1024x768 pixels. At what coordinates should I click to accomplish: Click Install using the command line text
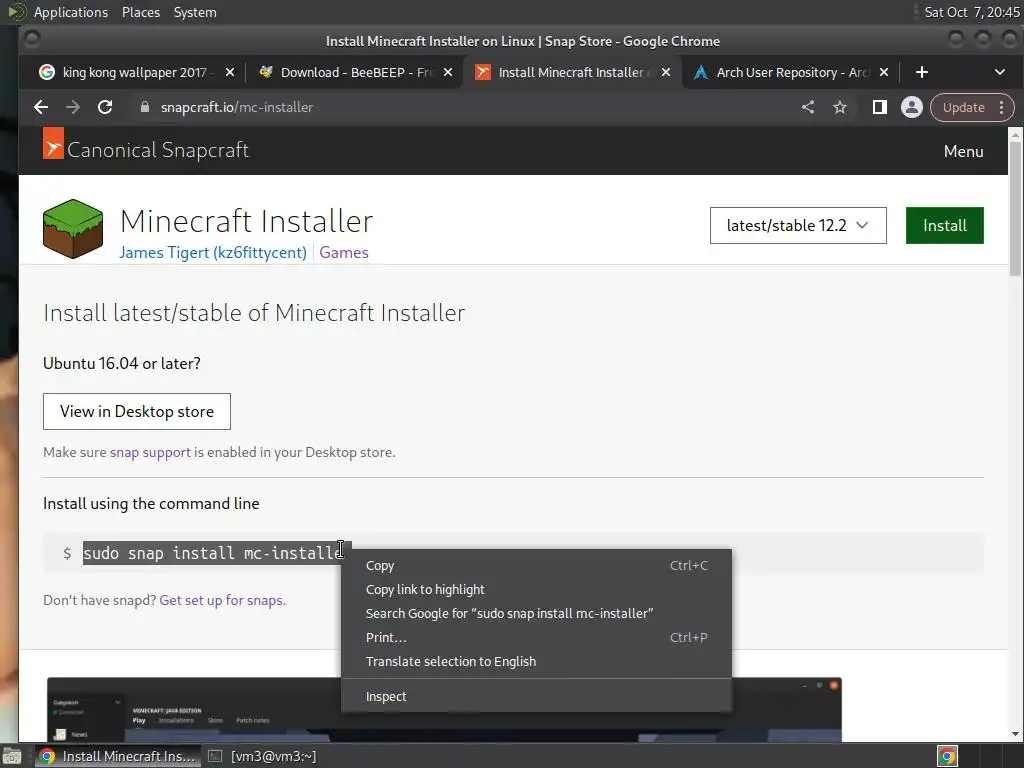[151, 504]
